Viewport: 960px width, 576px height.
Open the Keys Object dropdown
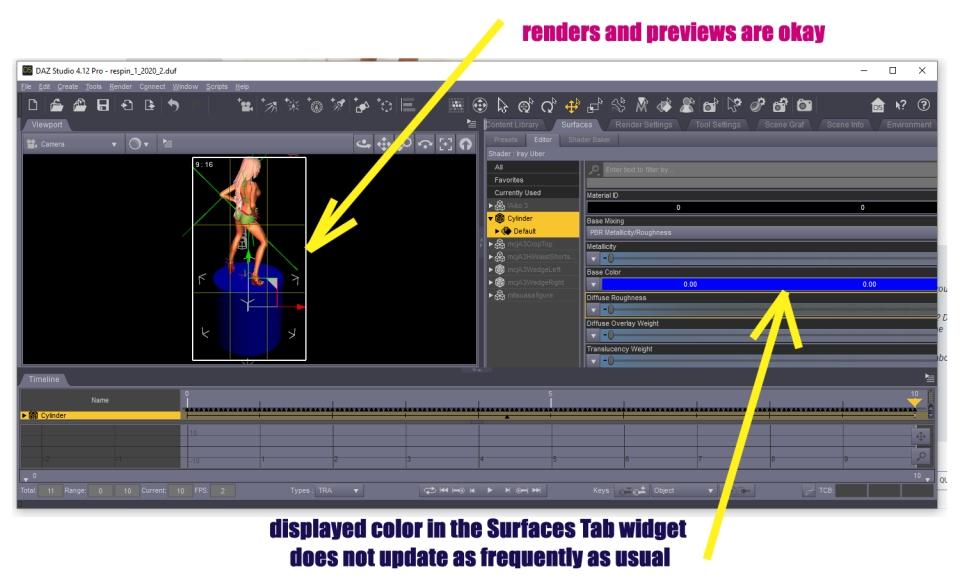[683, 491]
